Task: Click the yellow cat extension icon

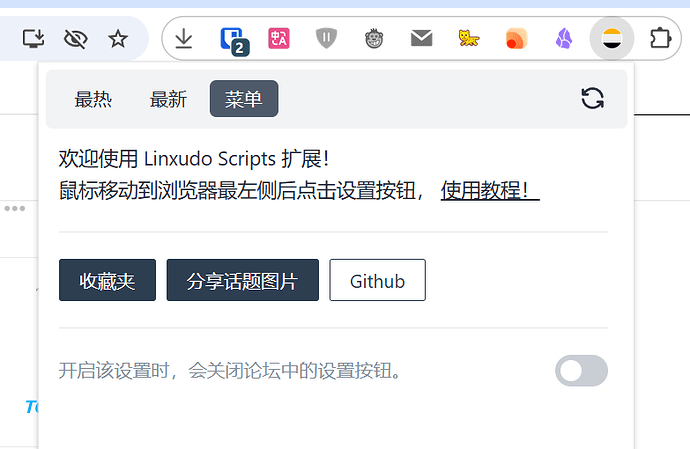Action: click(x=469, y=38)
